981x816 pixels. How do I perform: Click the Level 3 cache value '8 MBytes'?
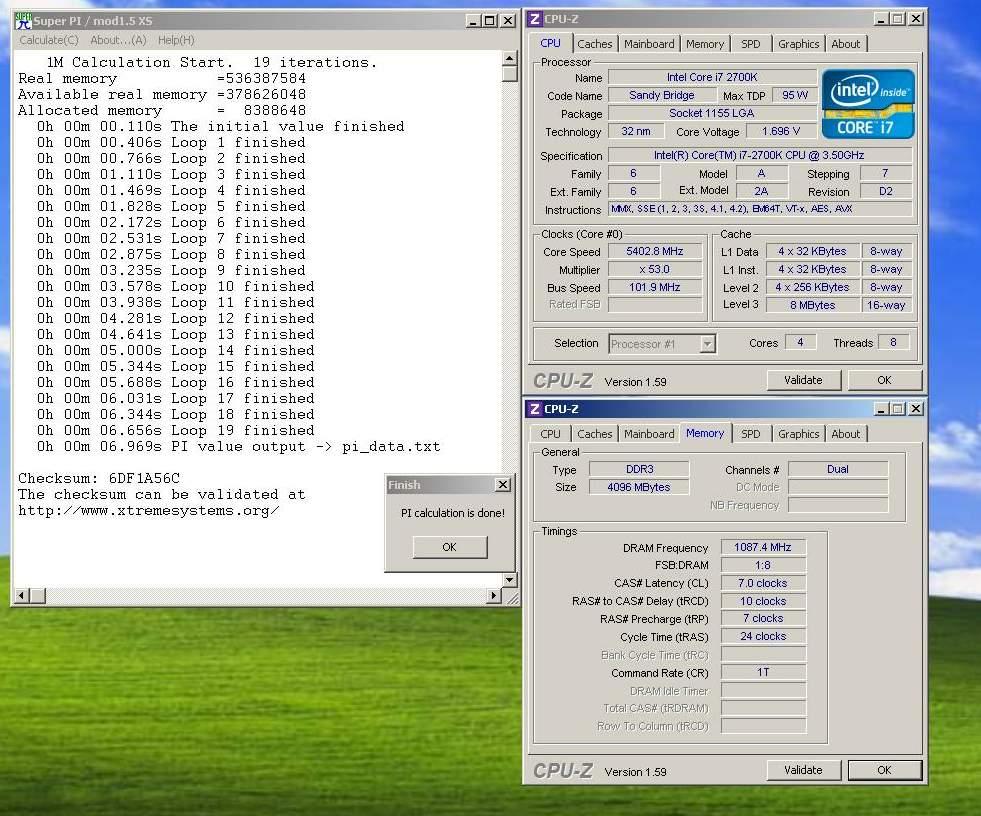(812, 305)
